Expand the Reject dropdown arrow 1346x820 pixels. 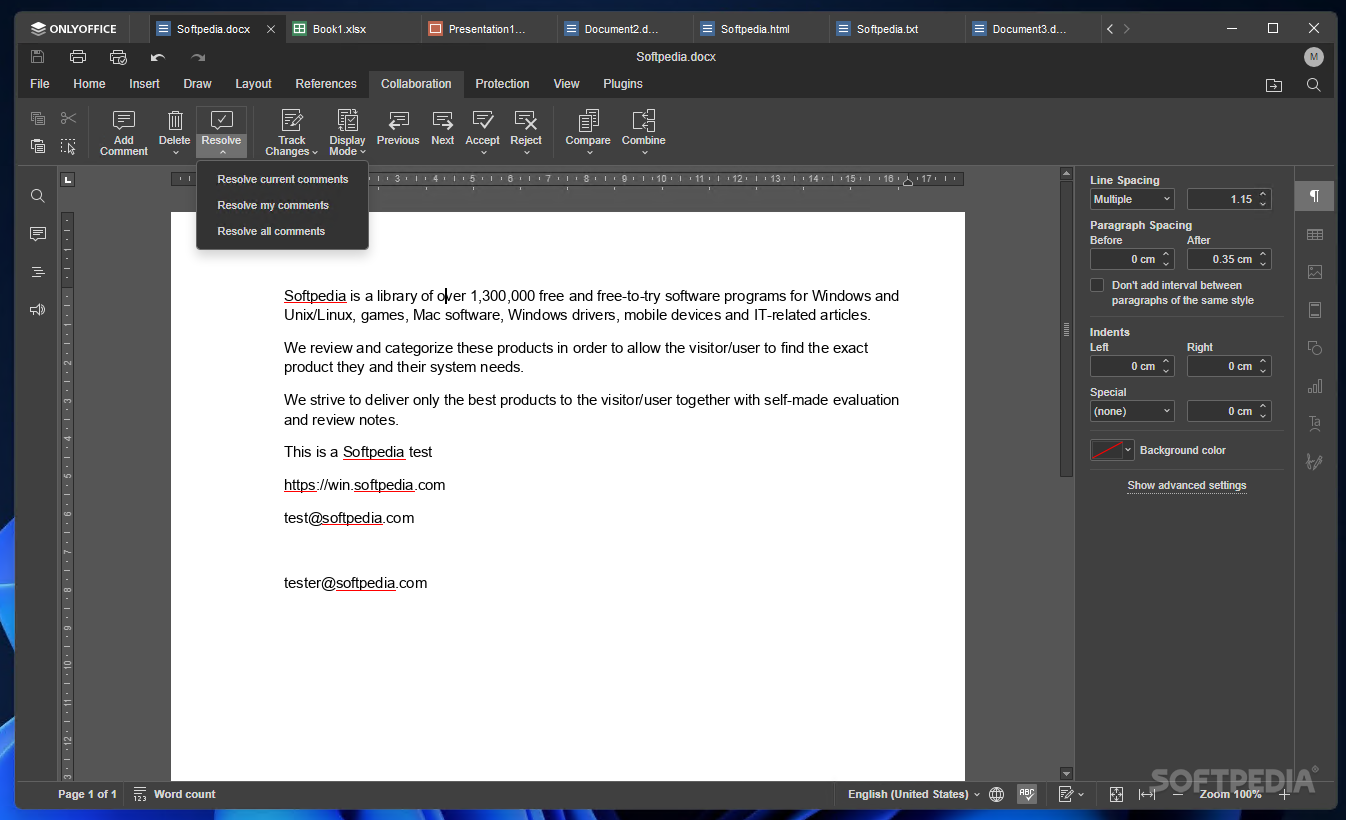(526, 153)
